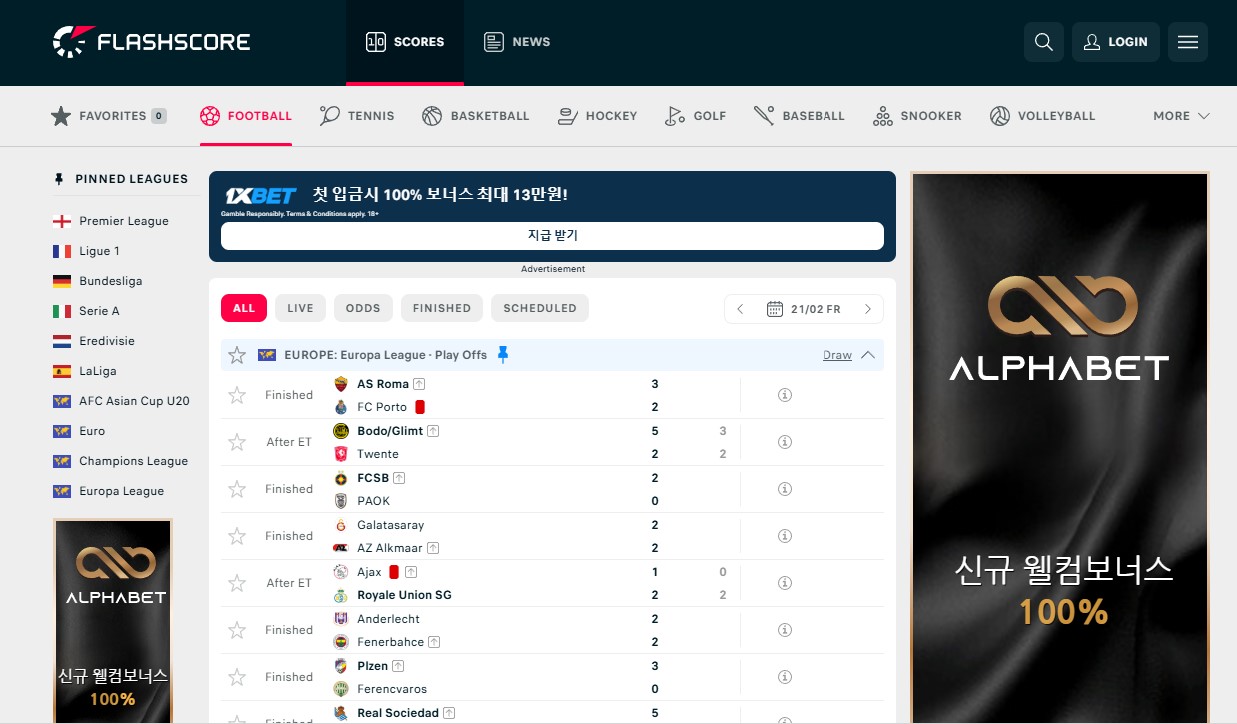Open the Draw link

click(x=837, y=355)
